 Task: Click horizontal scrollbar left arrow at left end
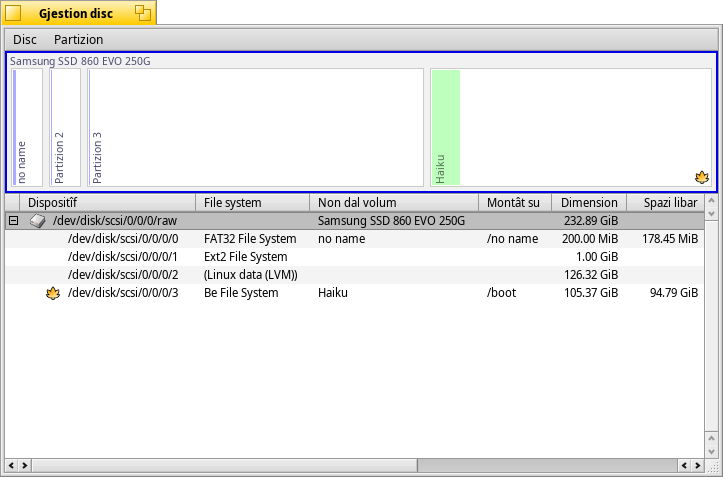pyautogui.click(x=12, y=465)
